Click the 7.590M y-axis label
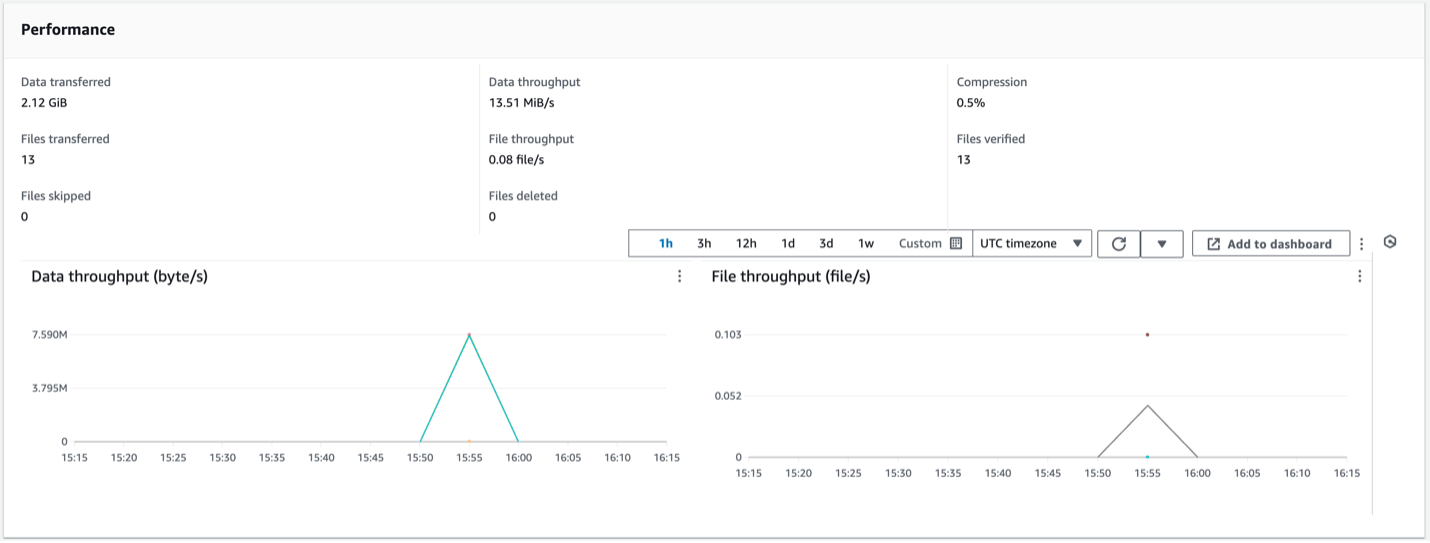Viewport: 1430px width, 543px height. pyautogui.click(x=50, y=334)
